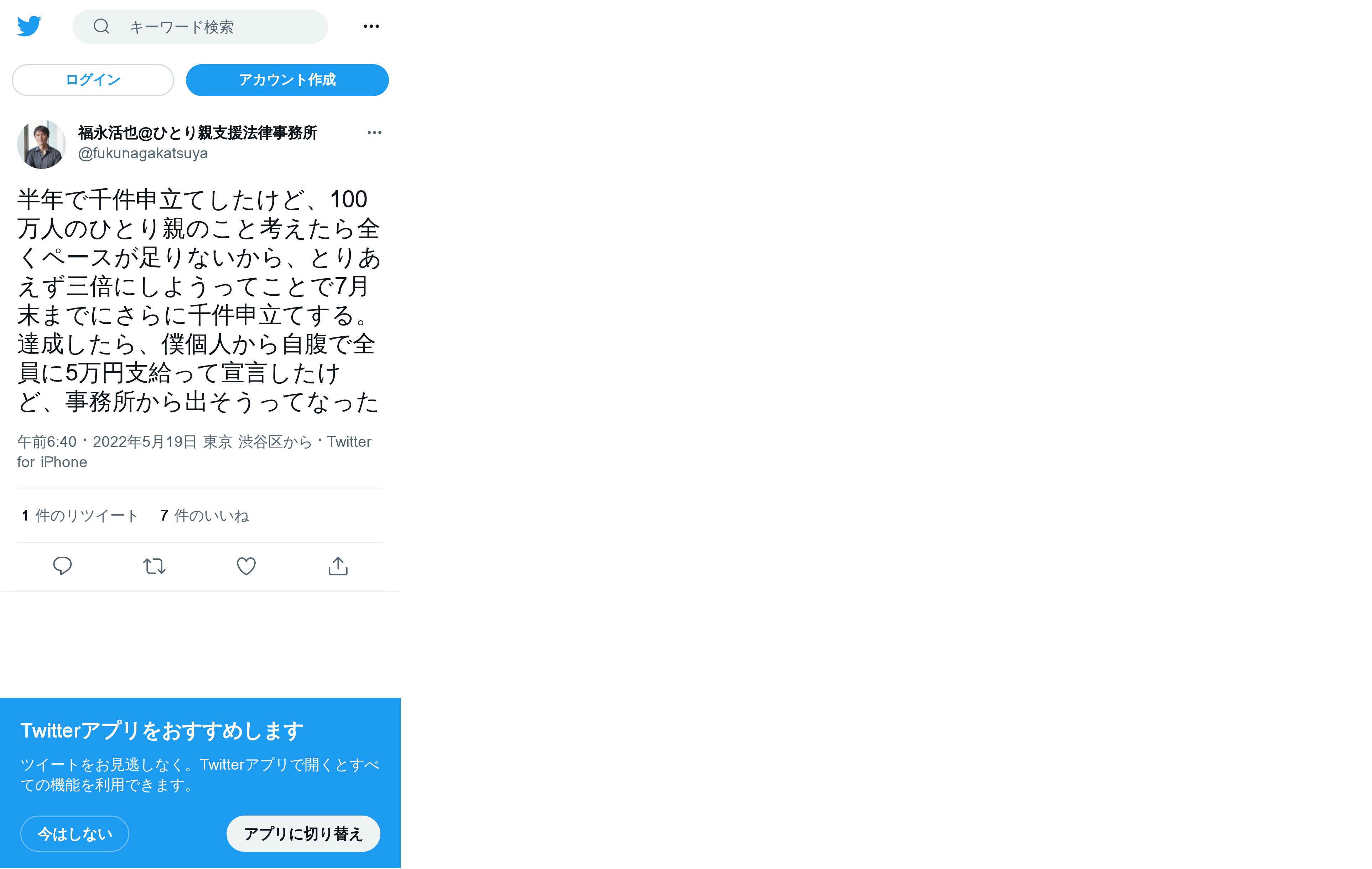Viewport: 1372px width, 869px height.
Task: Share the tweet via upload icon
Action: 338,566
